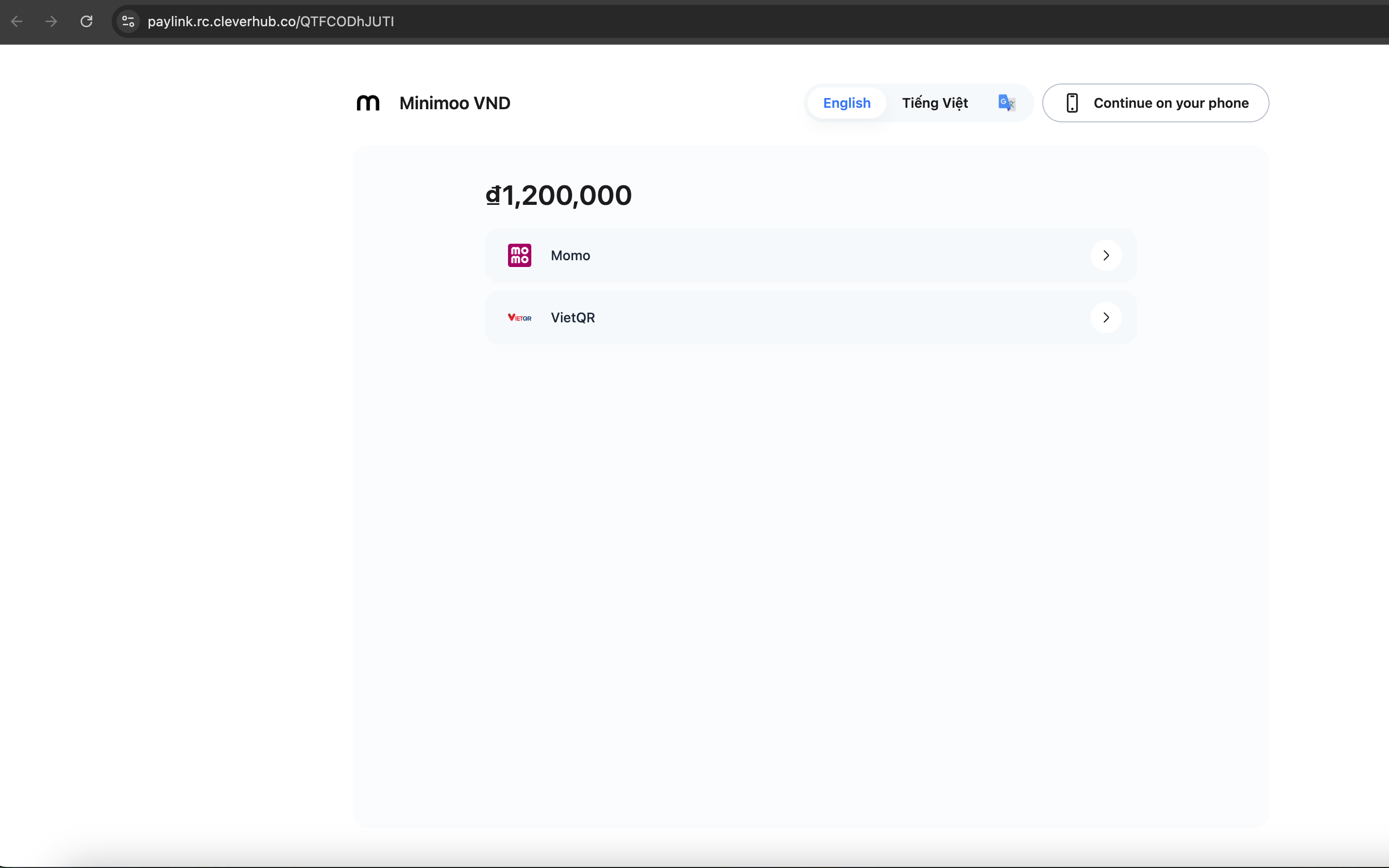Viewport: 1389px width, 868px height.
Task: Select the VietQR payment method row
Action: (x=804, y=317)
